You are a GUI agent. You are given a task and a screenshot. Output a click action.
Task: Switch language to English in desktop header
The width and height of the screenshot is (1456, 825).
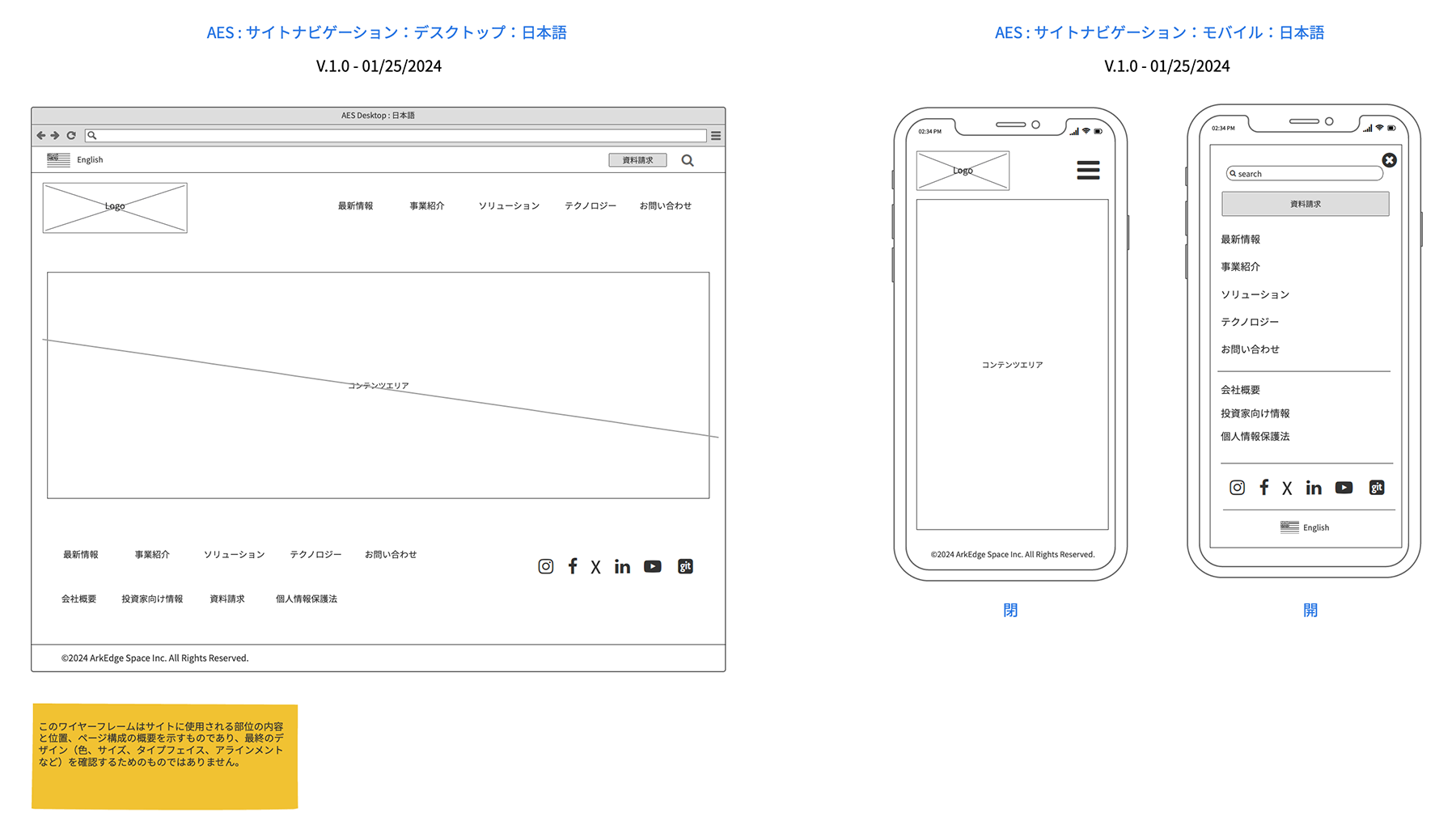[89, 160]
